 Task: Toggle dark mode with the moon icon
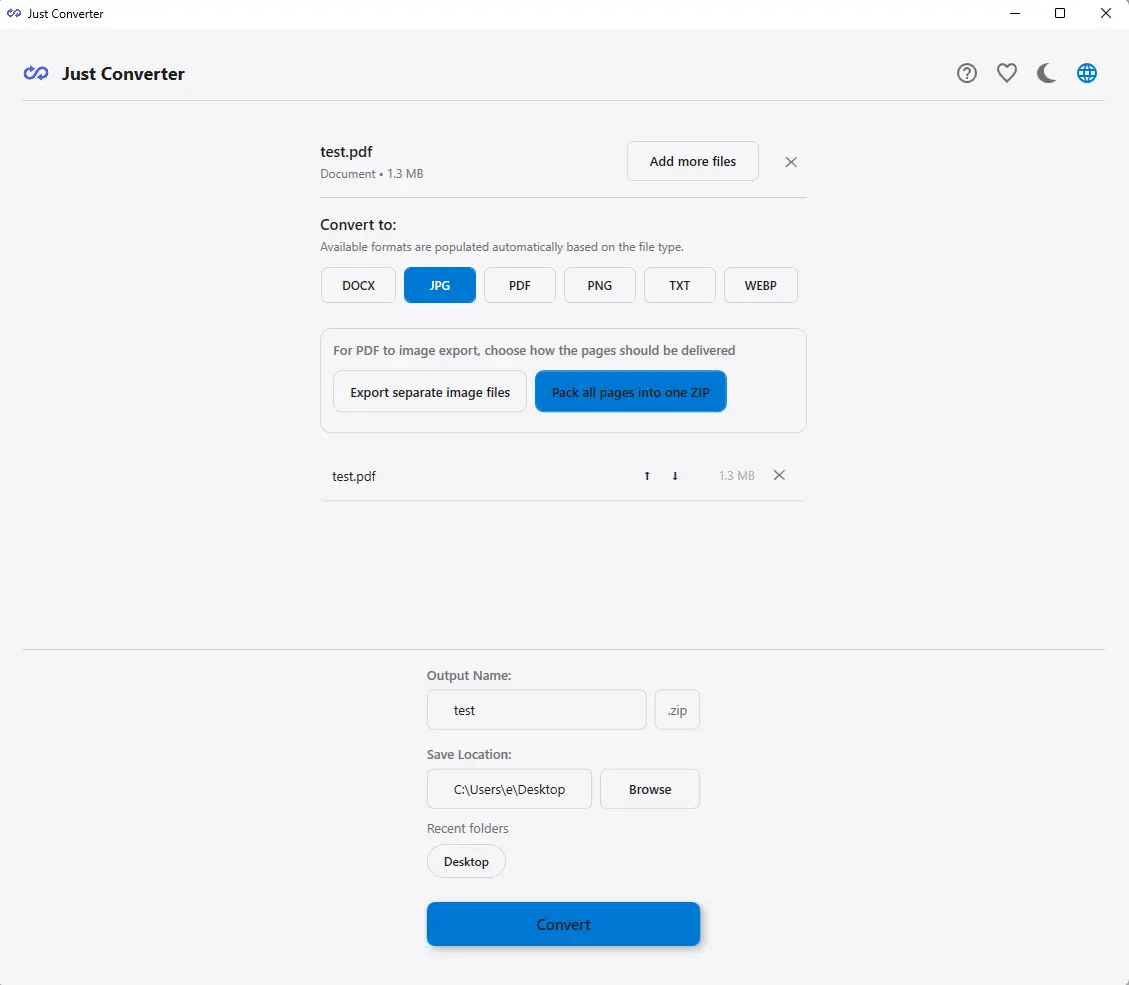pyautogui.click(x=1046, y=72)
